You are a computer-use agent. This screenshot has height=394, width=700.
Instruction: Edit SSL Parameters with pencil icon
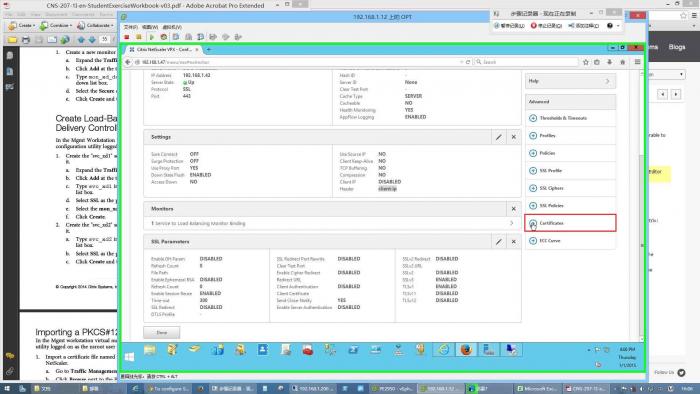coord(499,242)
